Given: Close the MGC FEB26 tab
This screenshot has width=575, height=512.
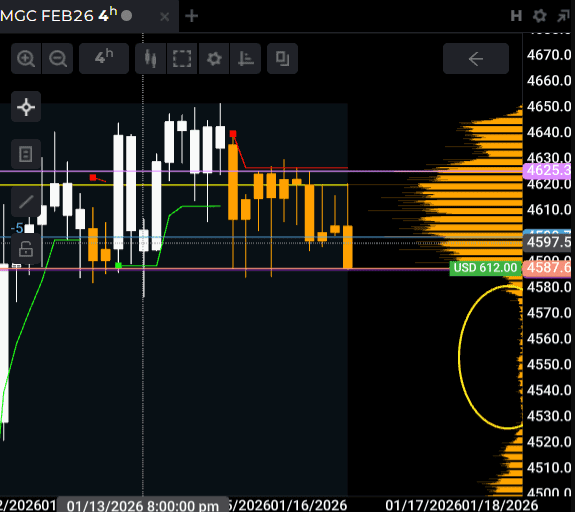Looking at the screenshot, I should 165,17.
